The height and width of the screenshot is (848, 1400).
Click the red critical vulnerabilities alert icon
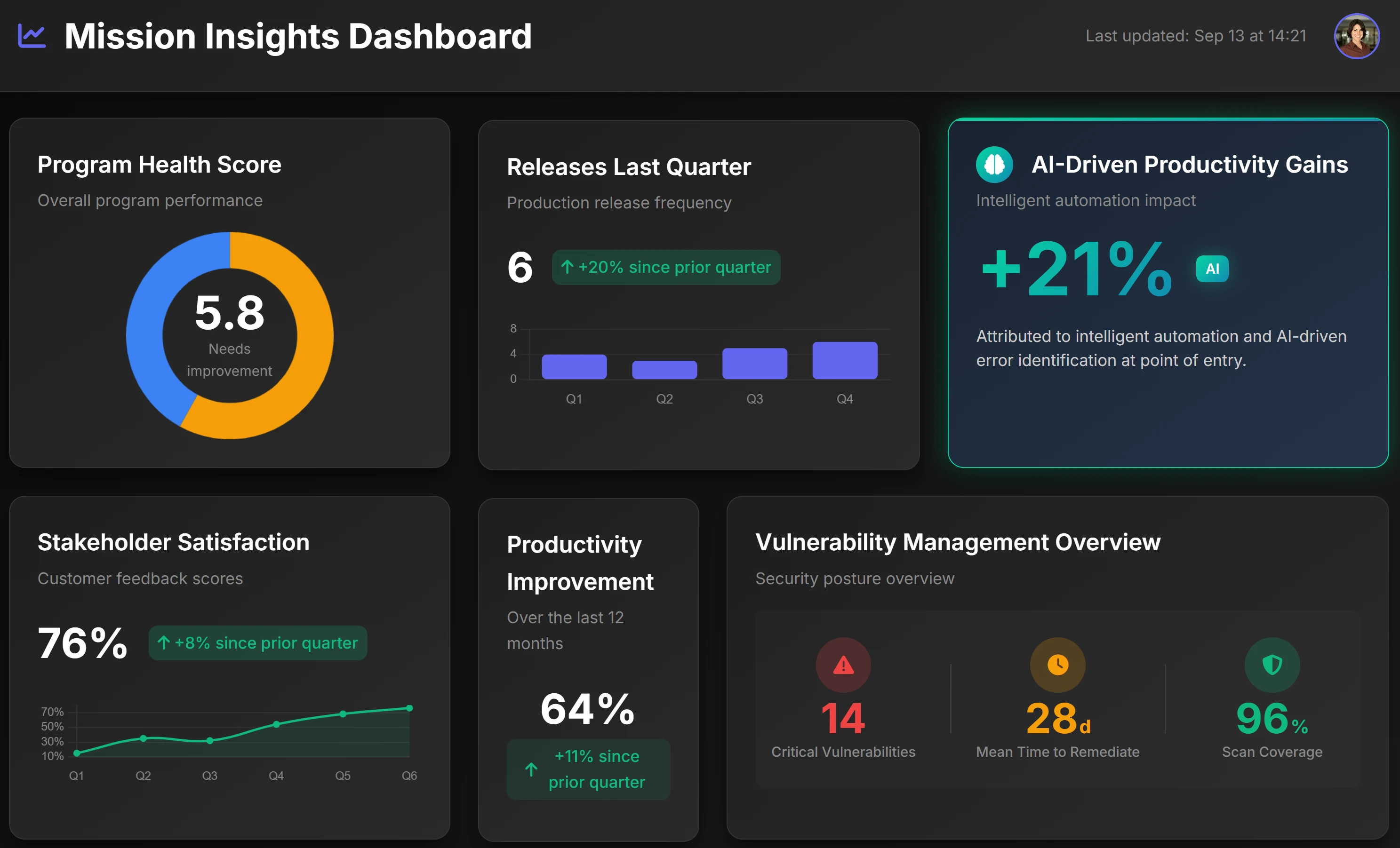coord(843,665)
